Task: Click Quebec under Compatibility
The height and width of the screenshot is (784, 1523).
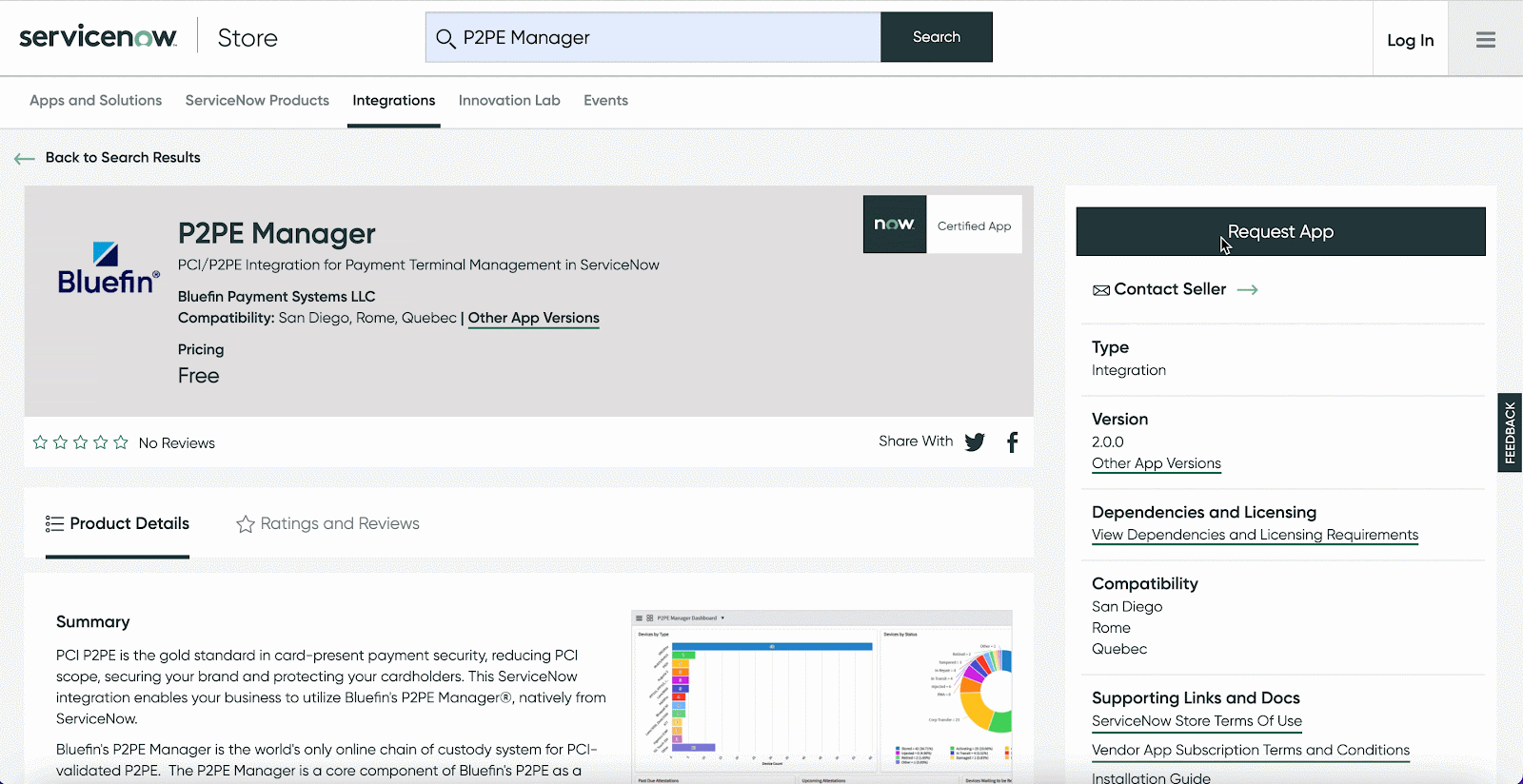Action: 1119,649
